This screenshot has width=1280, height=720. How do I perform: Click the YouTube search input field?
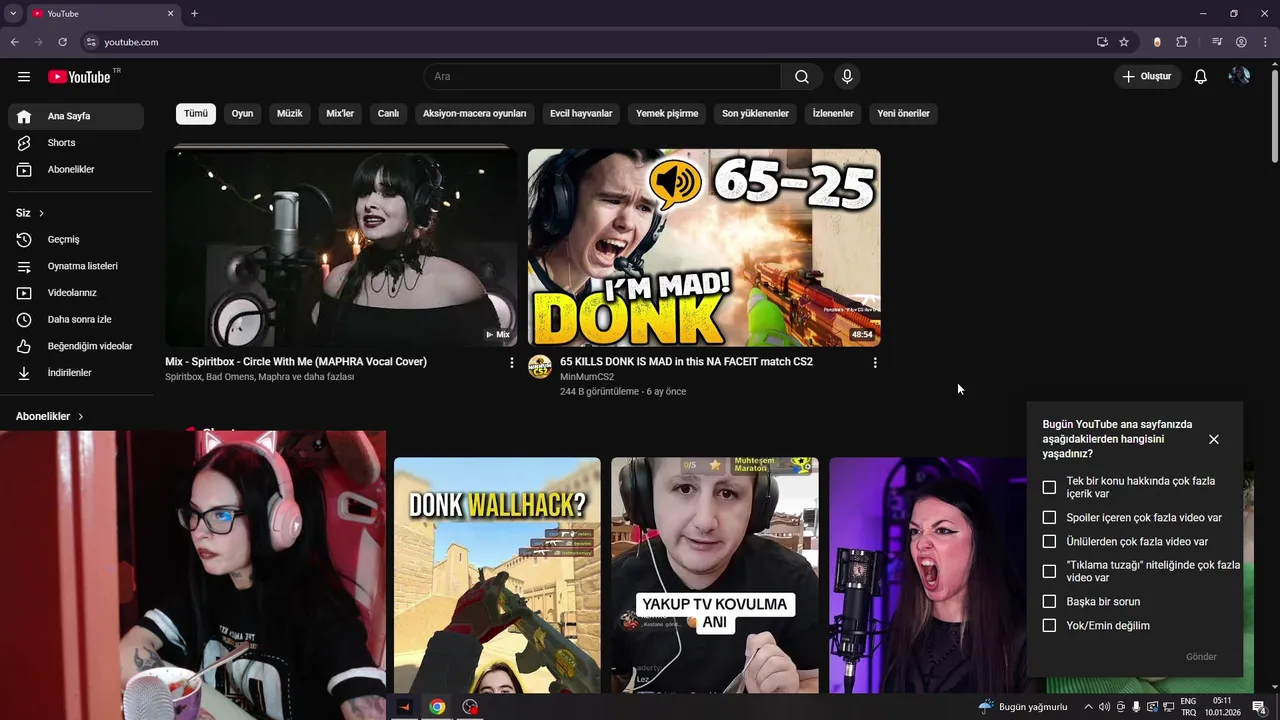(x=602, y=77)
